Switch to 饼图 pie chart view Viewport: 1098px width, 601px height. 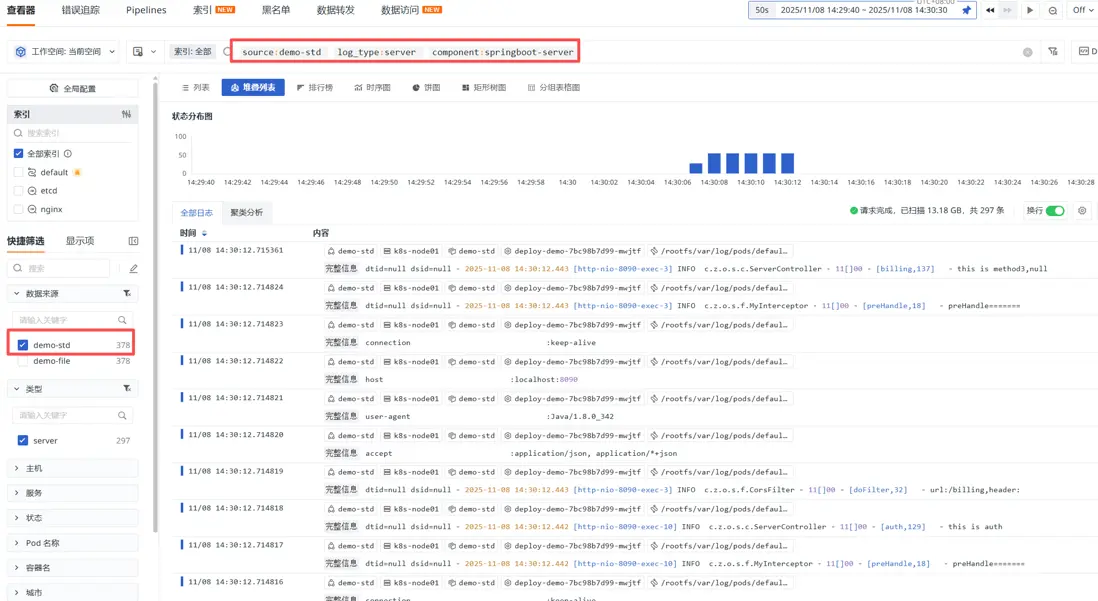pos(426,88)
